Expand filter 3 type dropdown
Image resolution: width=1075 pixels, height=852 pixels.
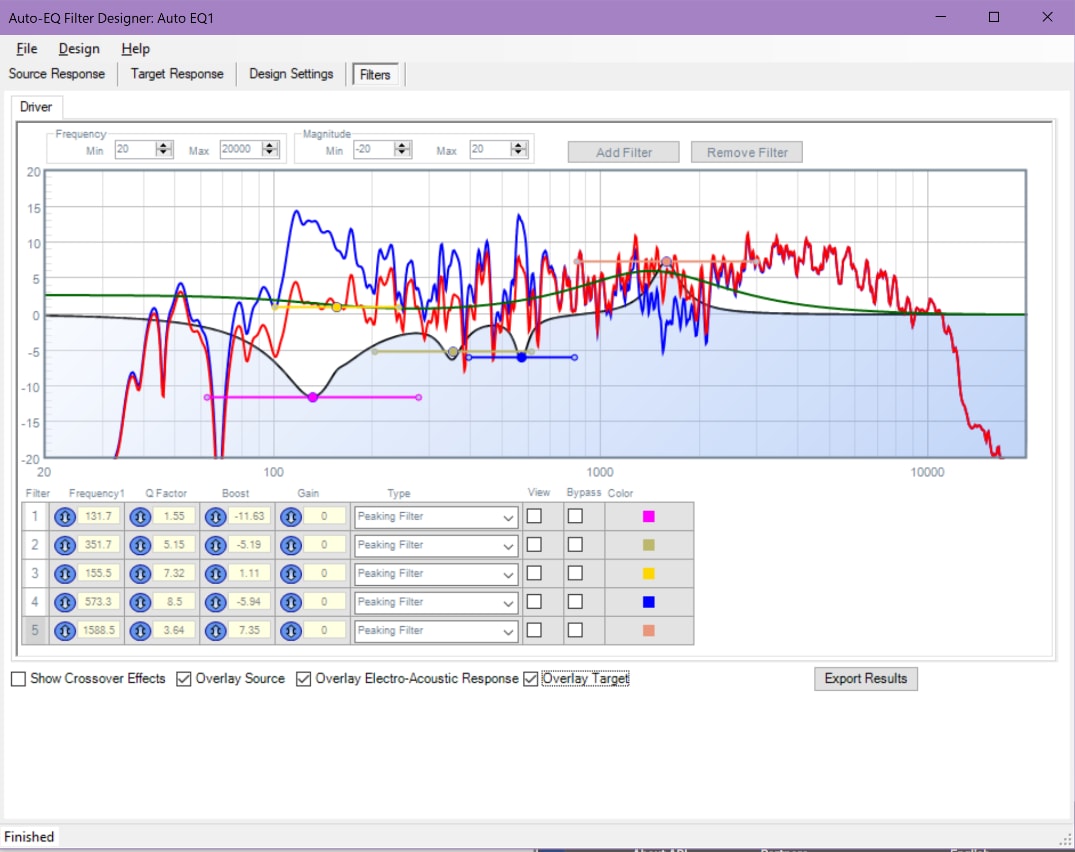tap(435, 574)
